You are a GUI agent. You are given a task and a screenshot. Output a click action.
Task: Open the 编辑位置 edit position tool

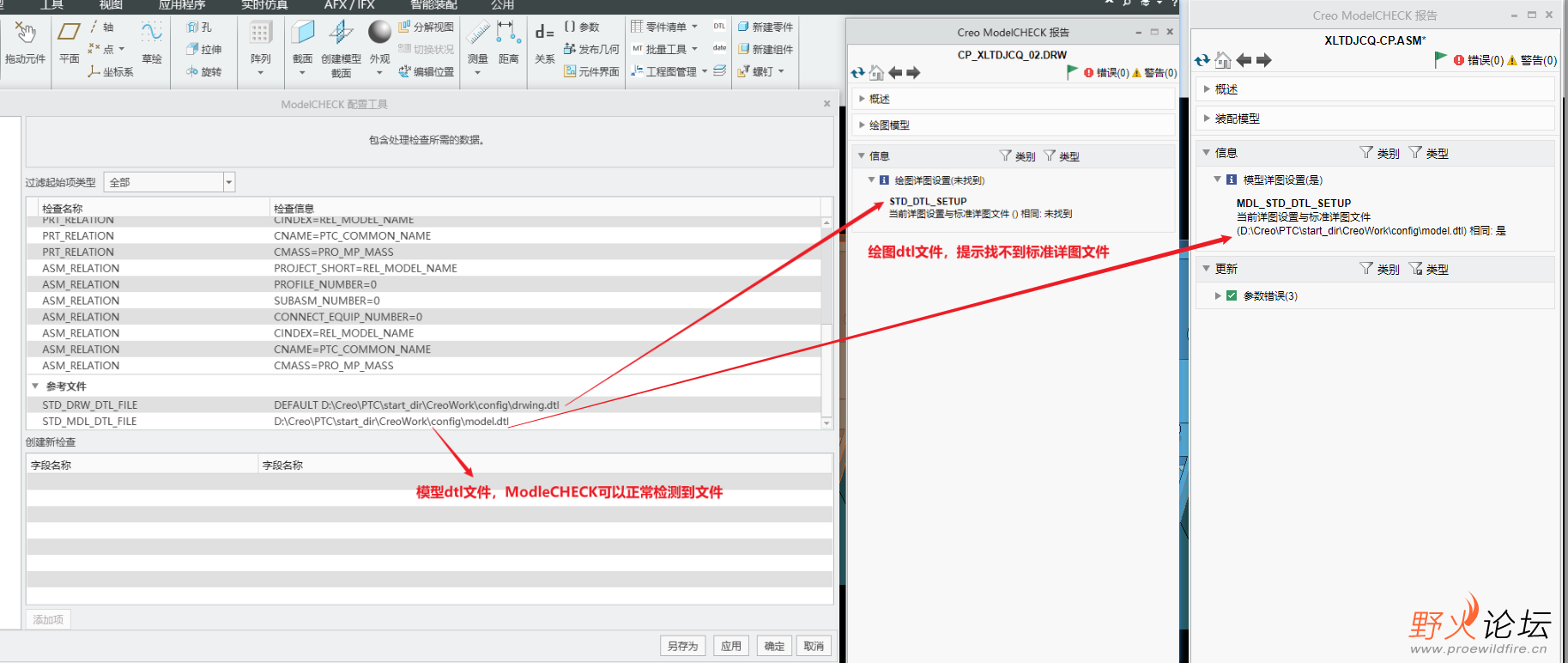pos(426,72)
